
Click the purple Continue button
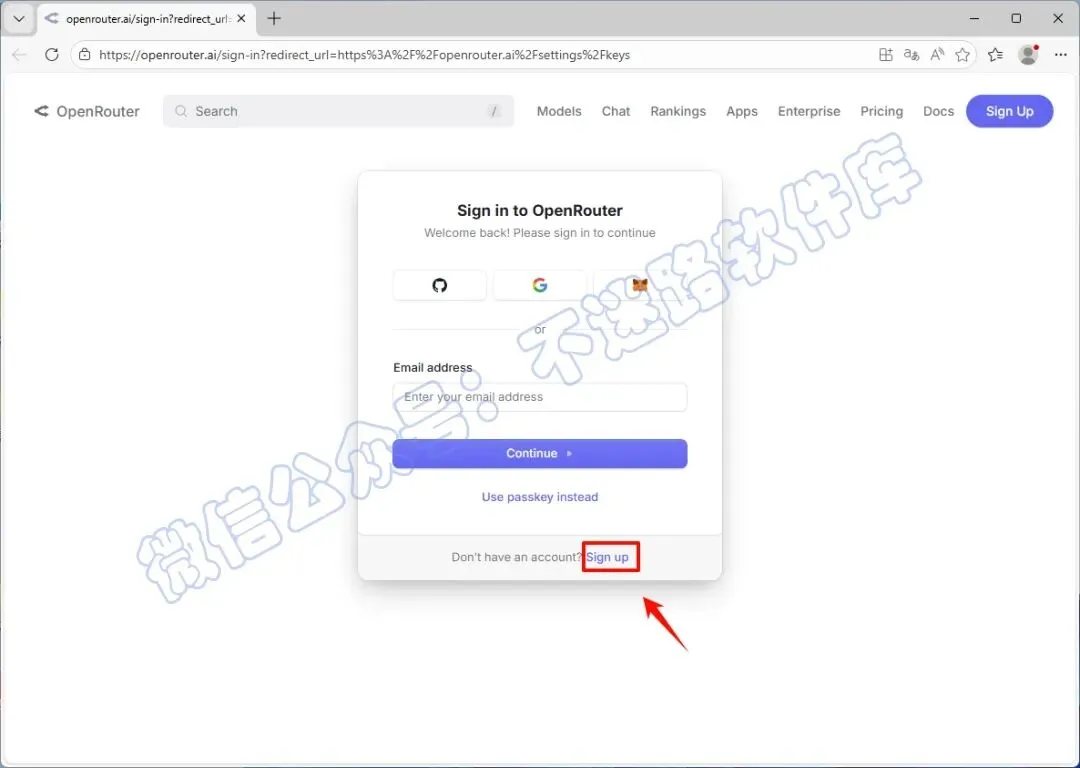coord(540,453)
